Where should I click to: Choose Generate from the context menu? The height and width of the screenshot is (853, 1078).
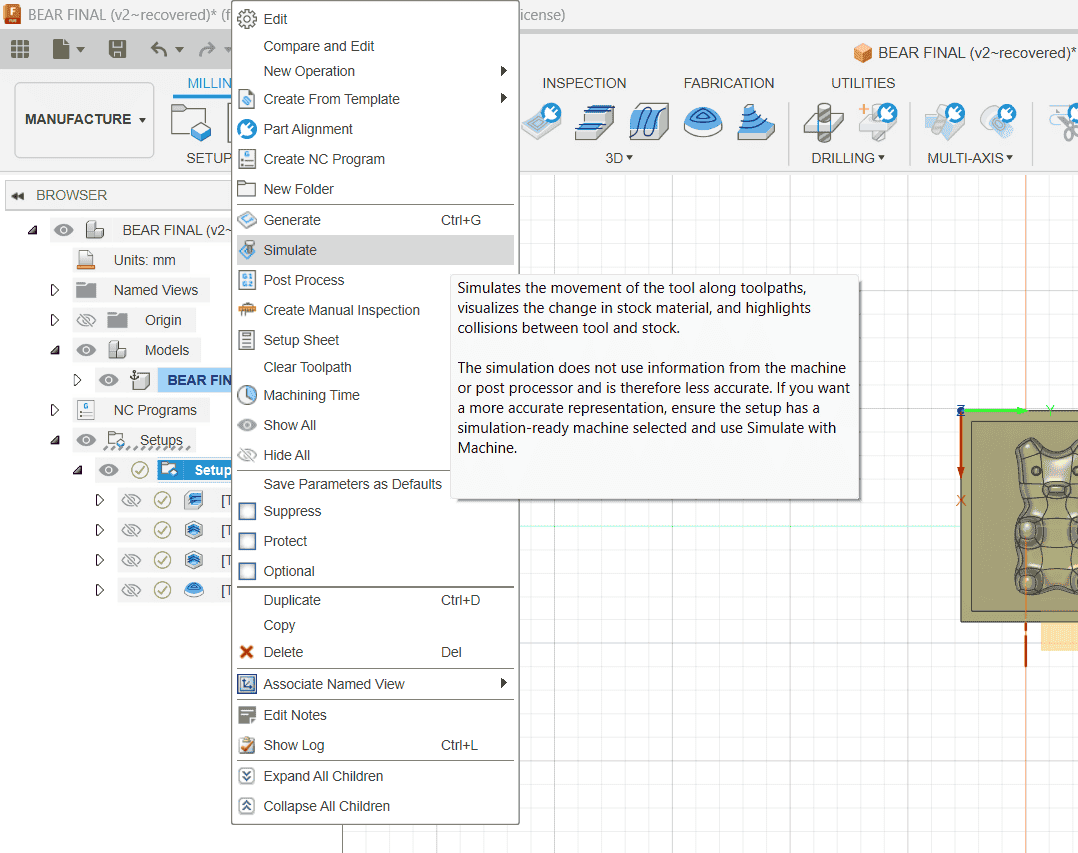click(375, 220)
